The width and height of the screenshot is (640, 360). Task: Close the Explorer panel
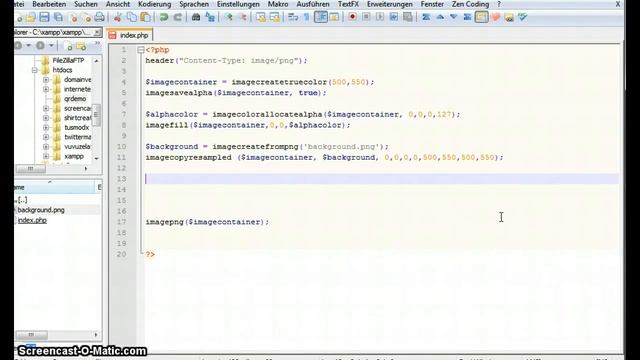(98, 32)
